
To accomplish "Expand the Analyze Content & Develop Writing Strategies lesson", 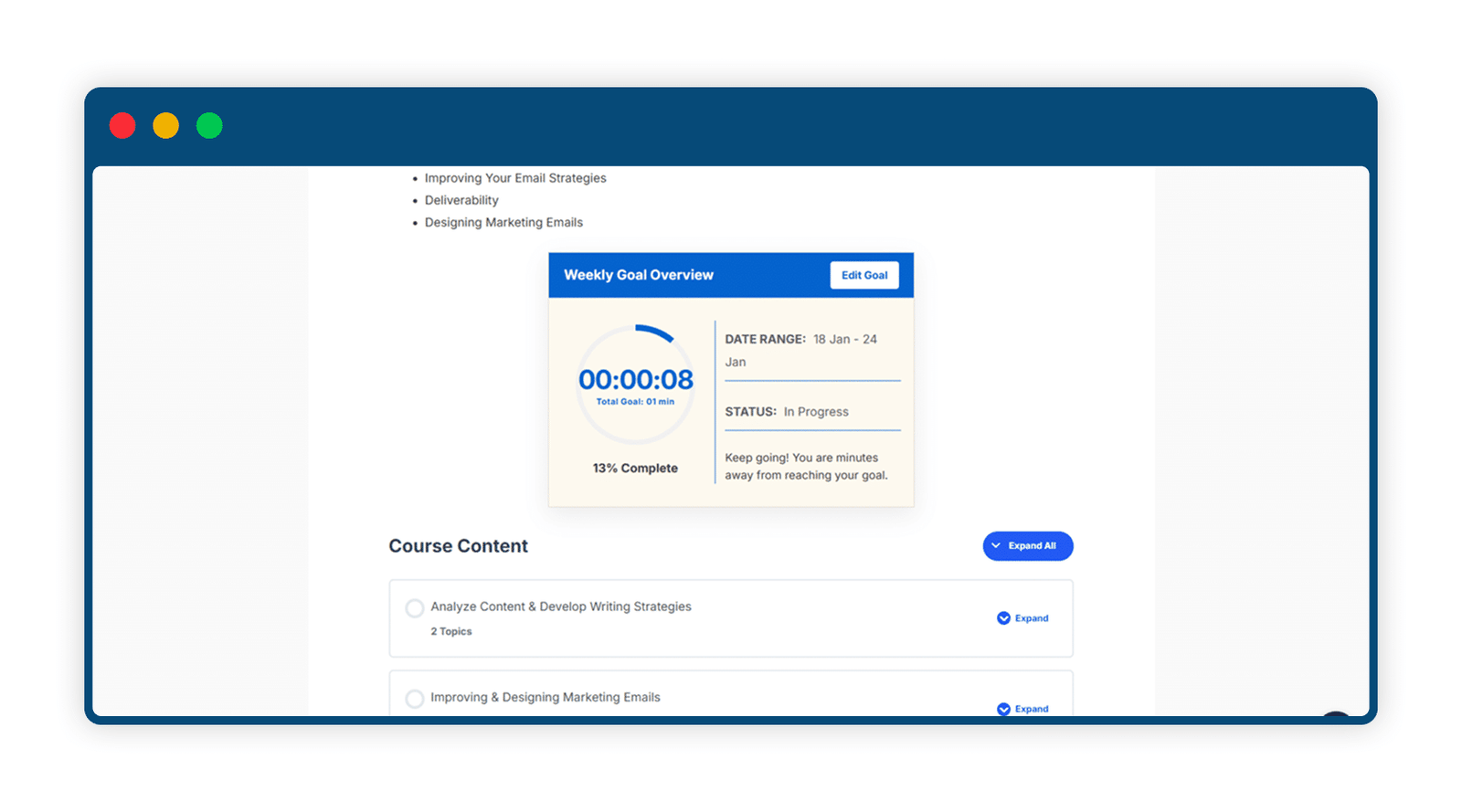I will [1022, 618].
